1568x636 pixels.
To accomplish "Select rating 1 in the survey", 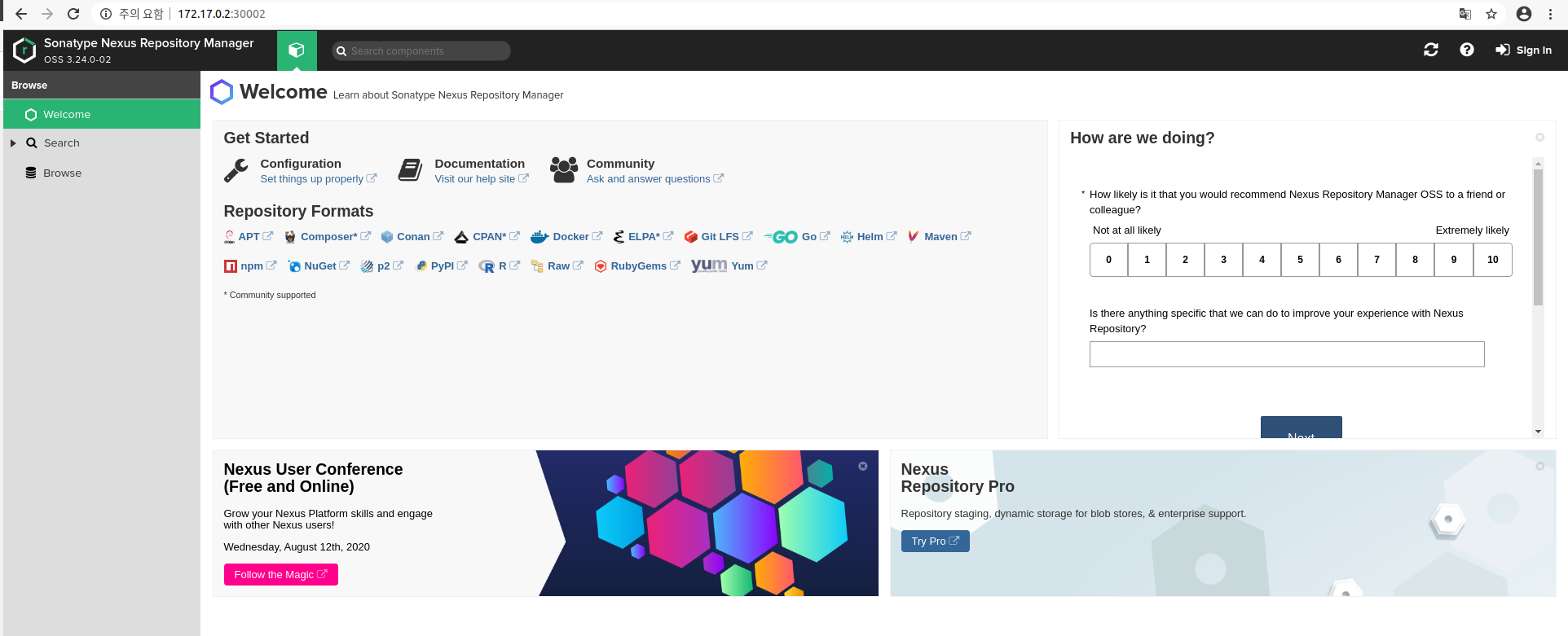I will pos(1147,260).
